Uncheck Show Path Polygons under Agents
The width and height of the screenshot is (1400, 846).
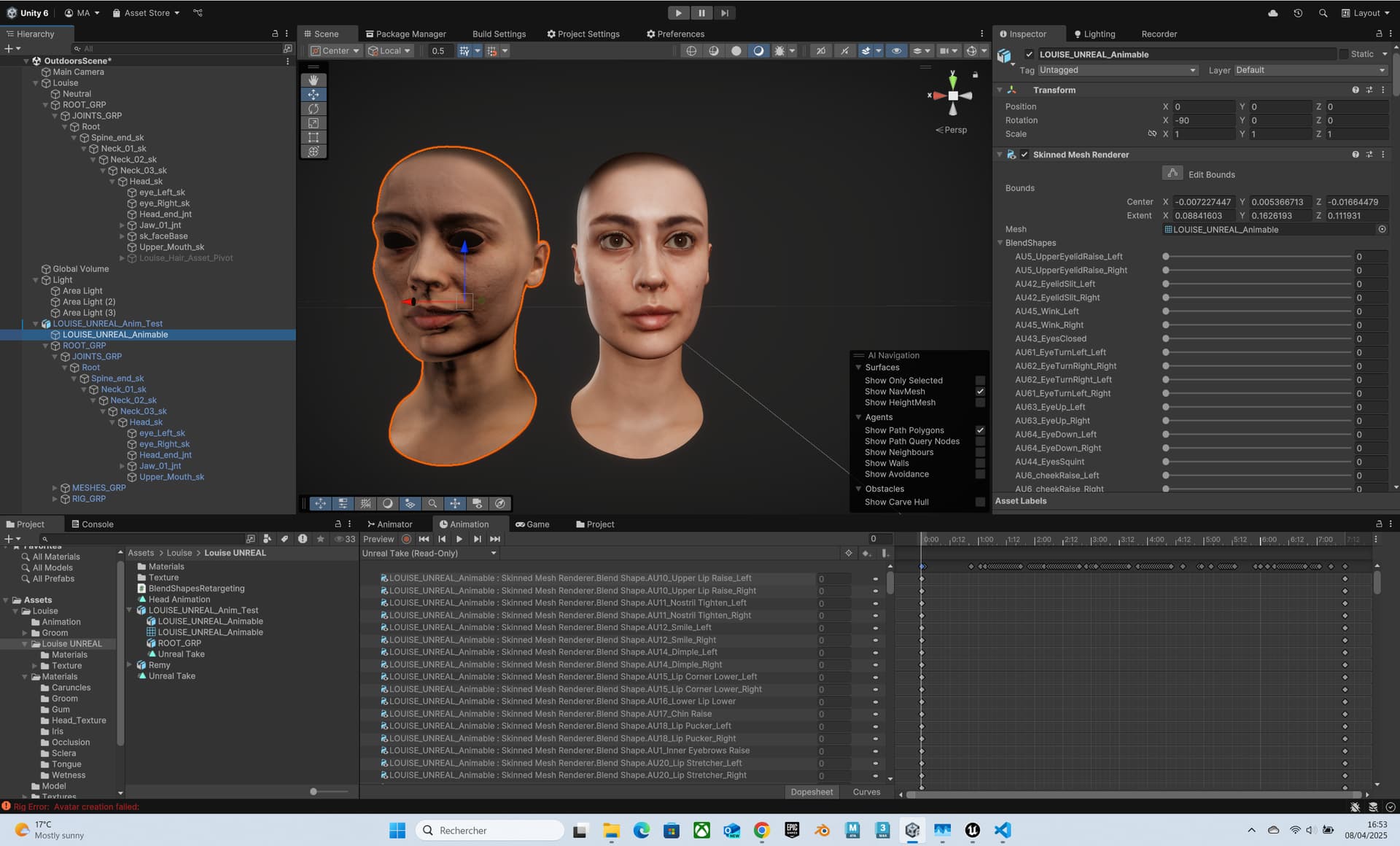click(x=980, y=430)
